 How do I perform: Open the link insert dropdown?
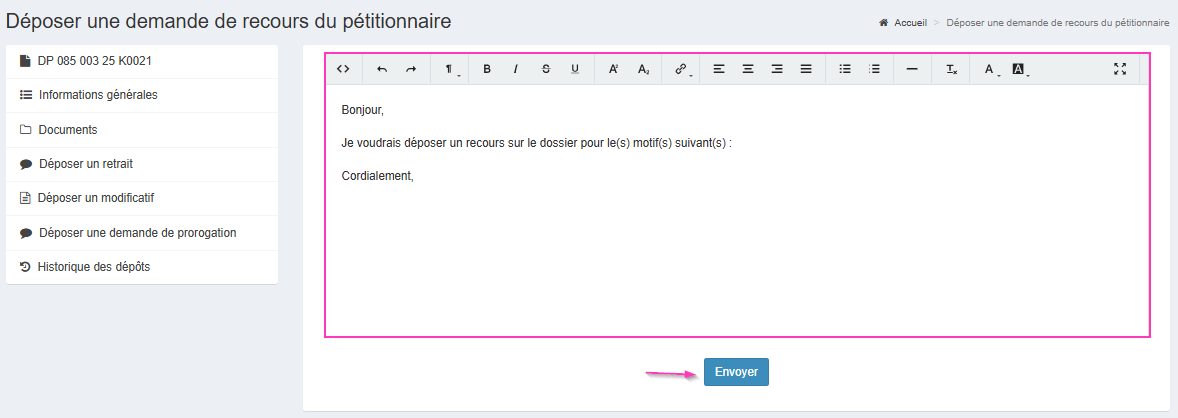click(x=683, y=69)
